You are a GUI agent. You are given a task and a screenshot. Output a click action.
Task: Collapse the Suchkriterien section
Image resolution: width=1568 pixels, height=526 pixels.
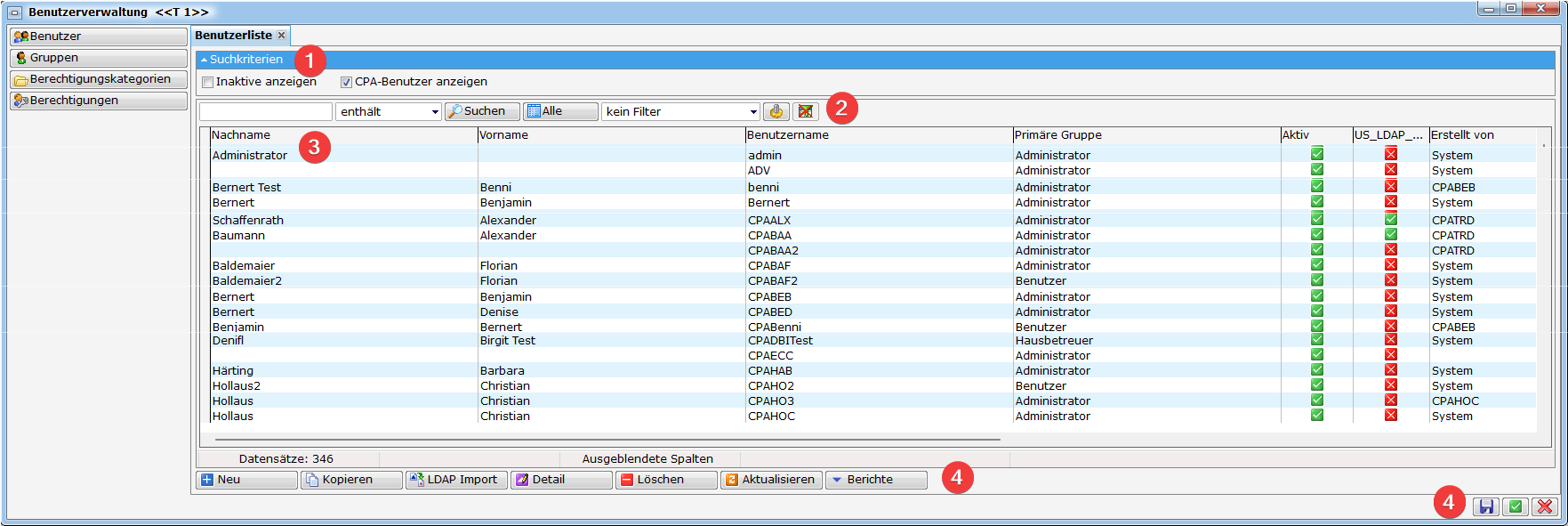point(205,60)
